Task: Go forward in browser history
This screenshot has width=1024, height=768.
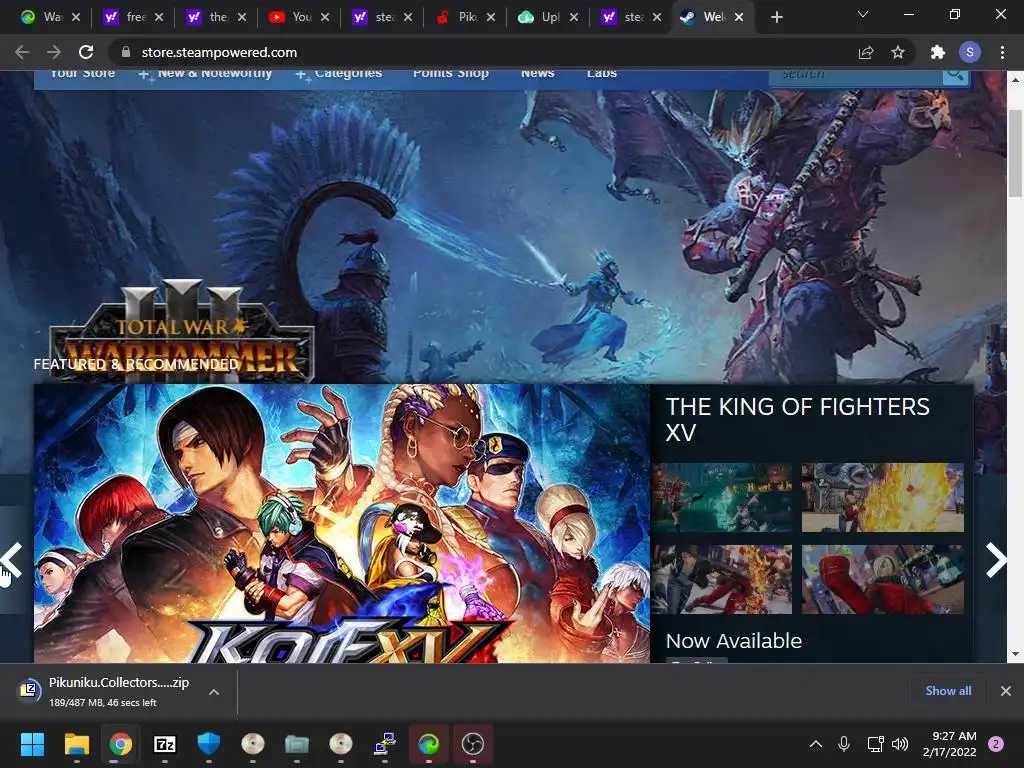Action: 54,52
